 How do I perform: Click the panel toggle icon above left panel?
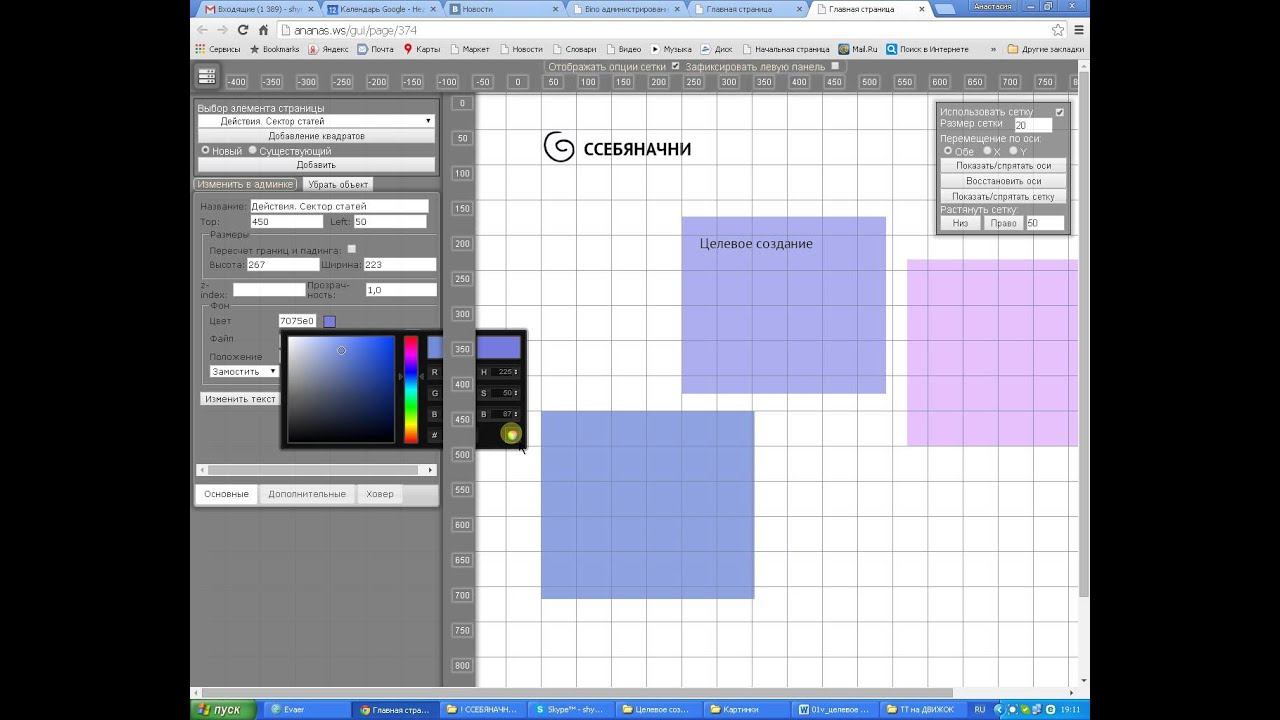coord(207,76)
